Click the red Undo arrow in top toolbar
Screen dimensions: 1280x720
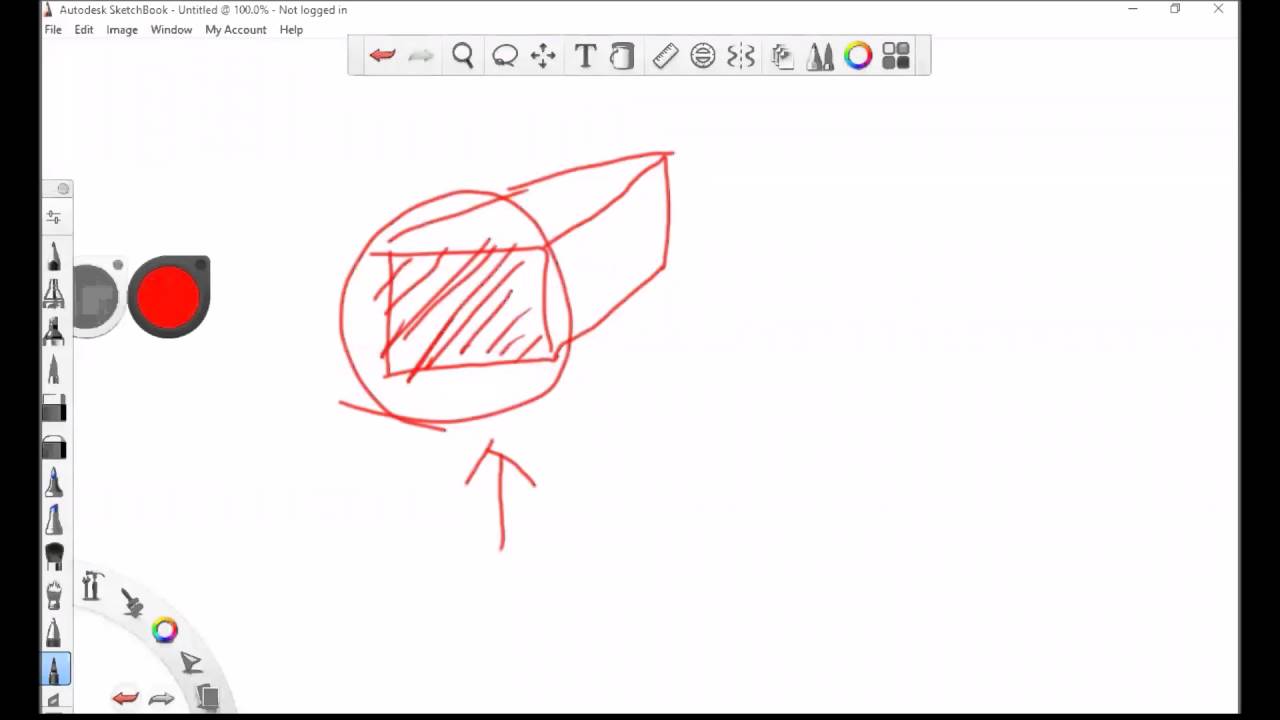pyautogui.click(x=382, y=56)
